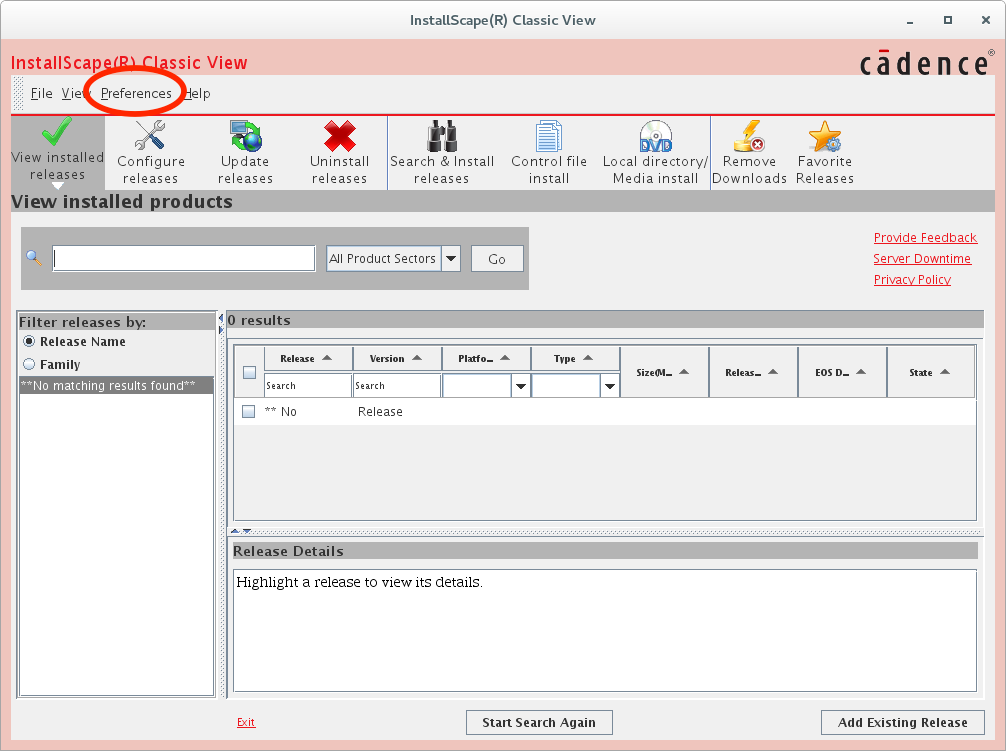Click 'Release' cell in the results row

point(380,411)
